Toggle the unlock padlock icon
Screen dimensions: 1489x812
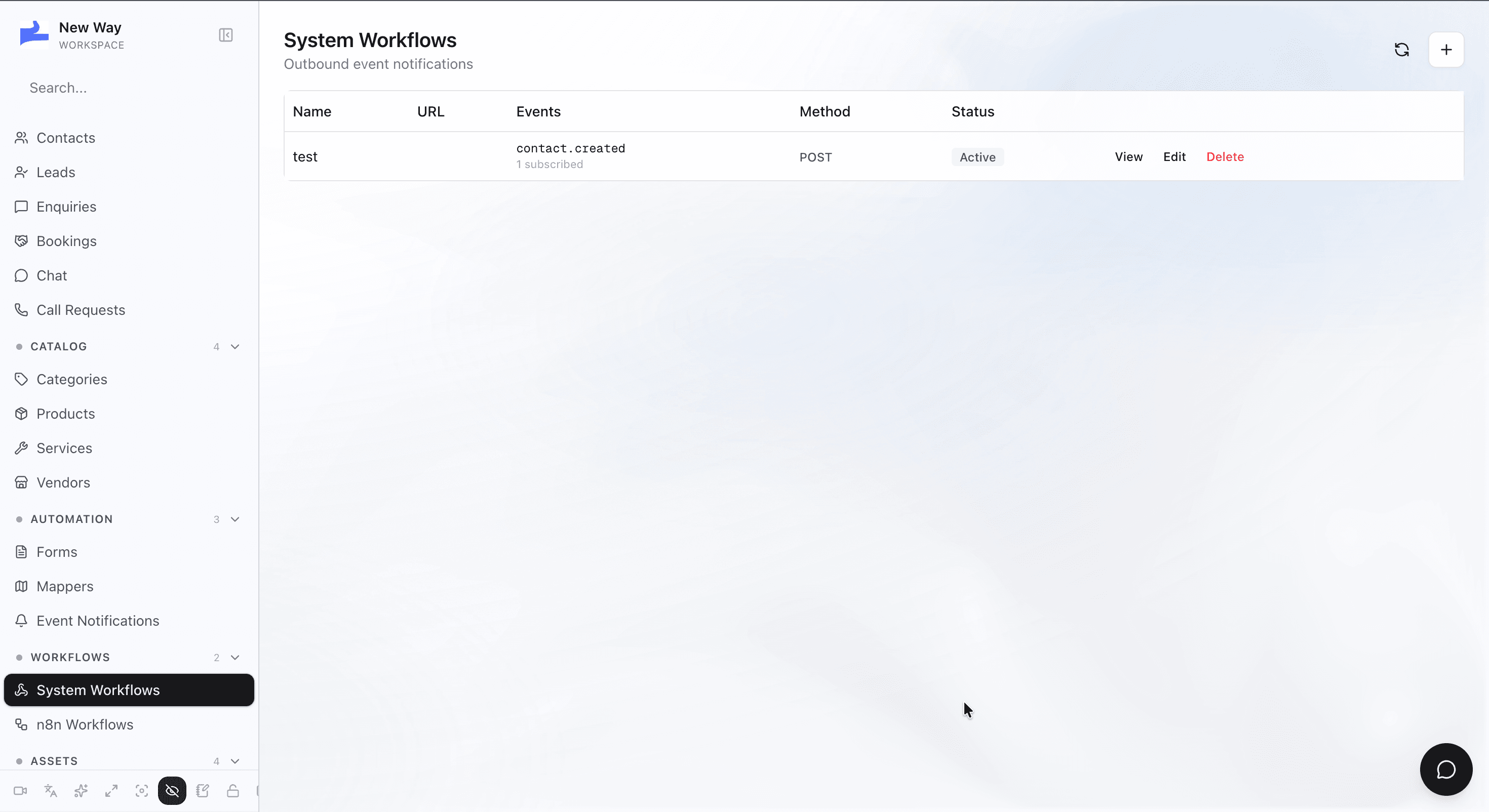click(233, 791)
